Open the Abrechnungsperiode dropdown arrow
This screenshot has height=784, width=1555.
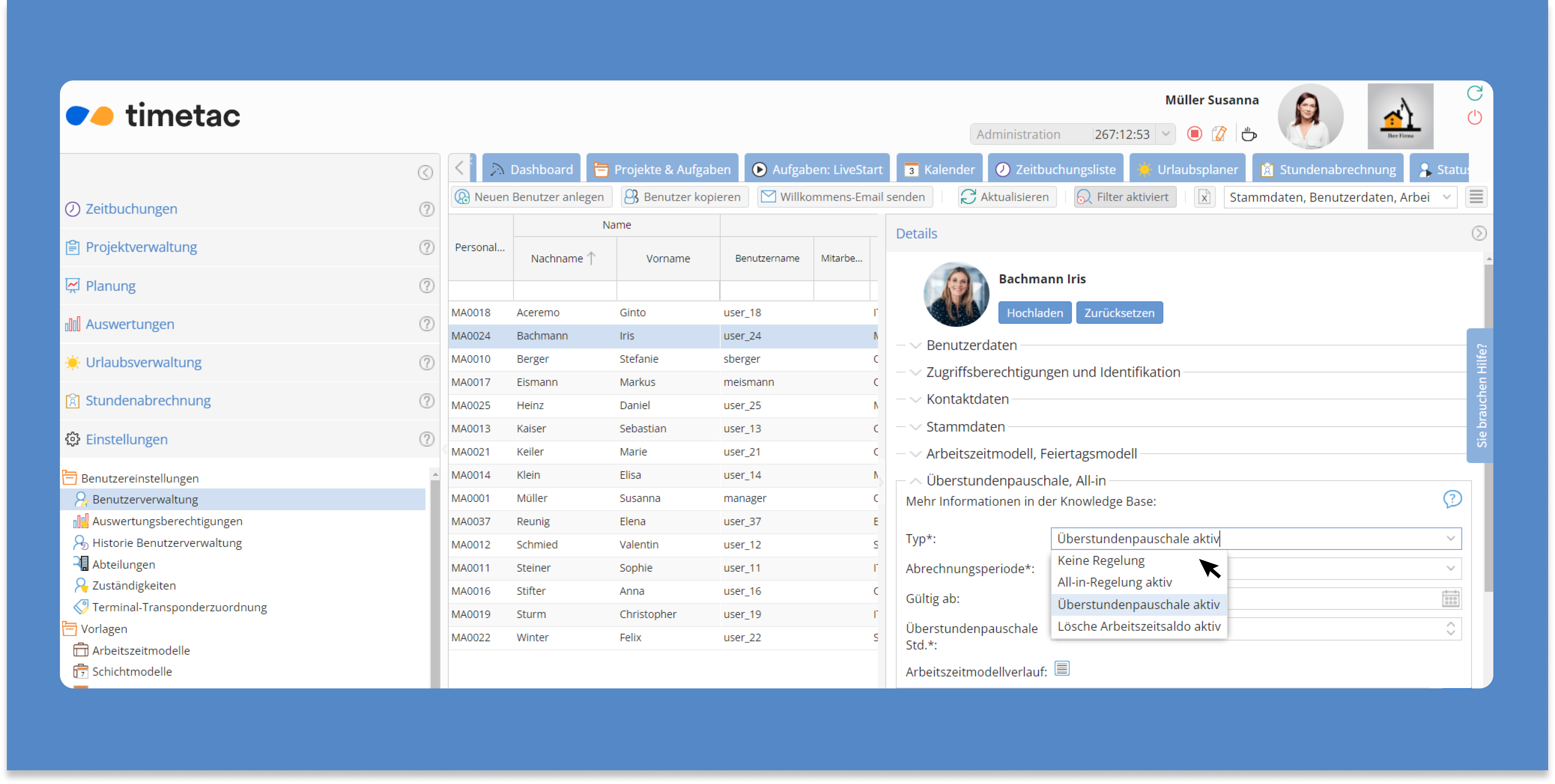tap(1450, 569)
